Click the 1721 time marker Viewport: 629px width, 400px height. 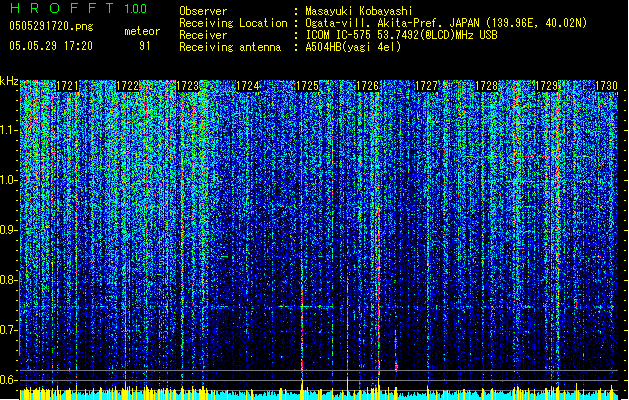click(67, 86)
